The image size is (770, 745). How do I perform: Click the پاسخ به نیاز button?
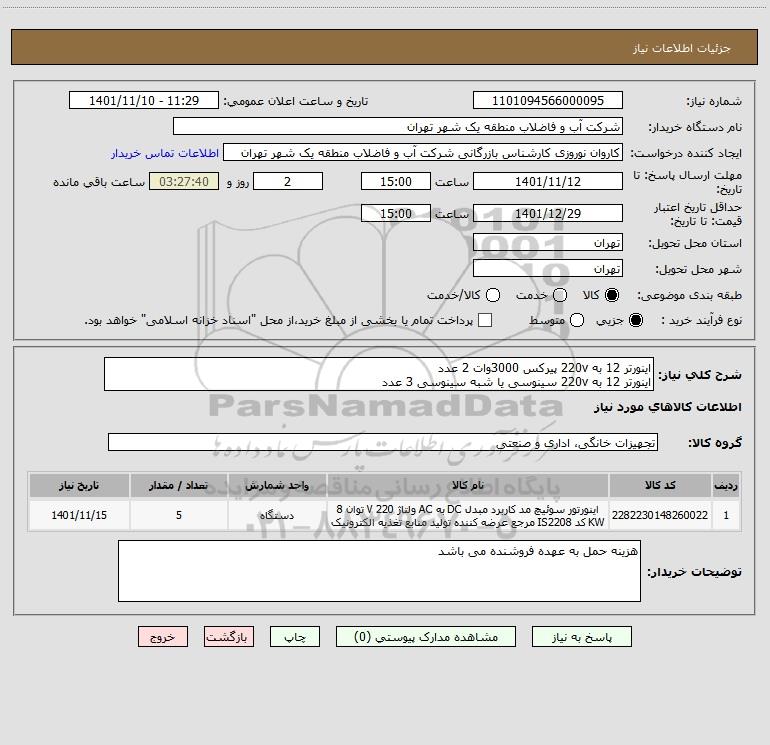click(x=581, y=637)
